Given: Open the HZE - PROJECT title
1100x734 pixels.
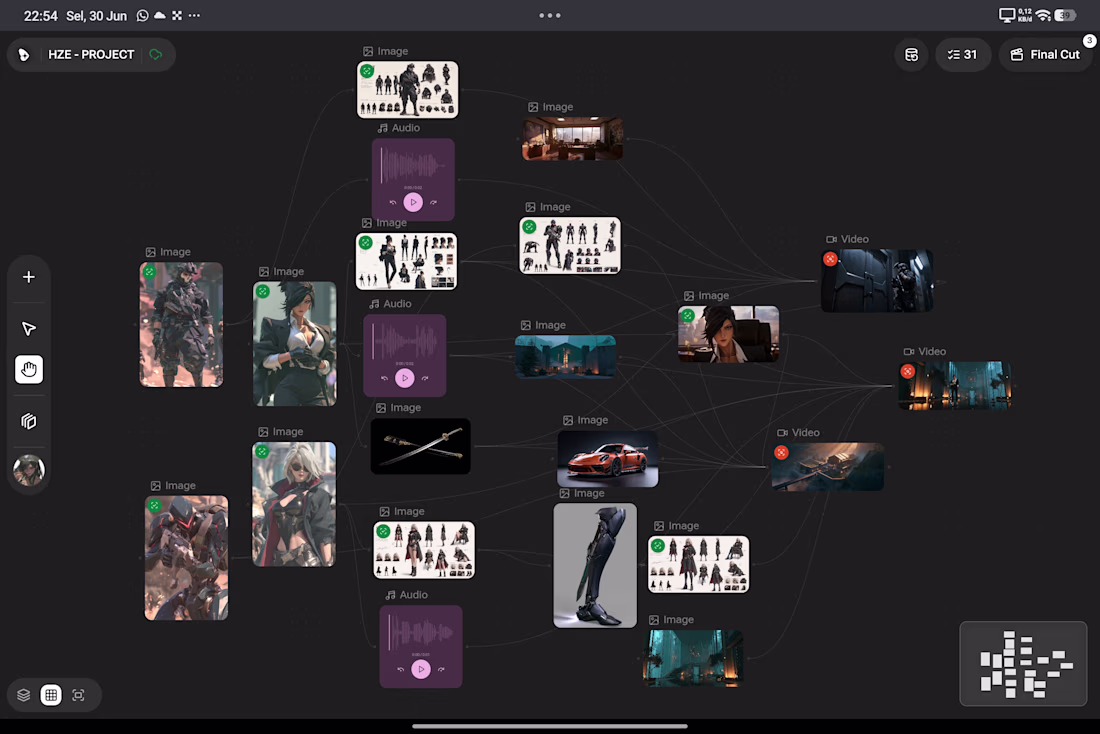Looking at the screenshot, I should coord(91,55).
